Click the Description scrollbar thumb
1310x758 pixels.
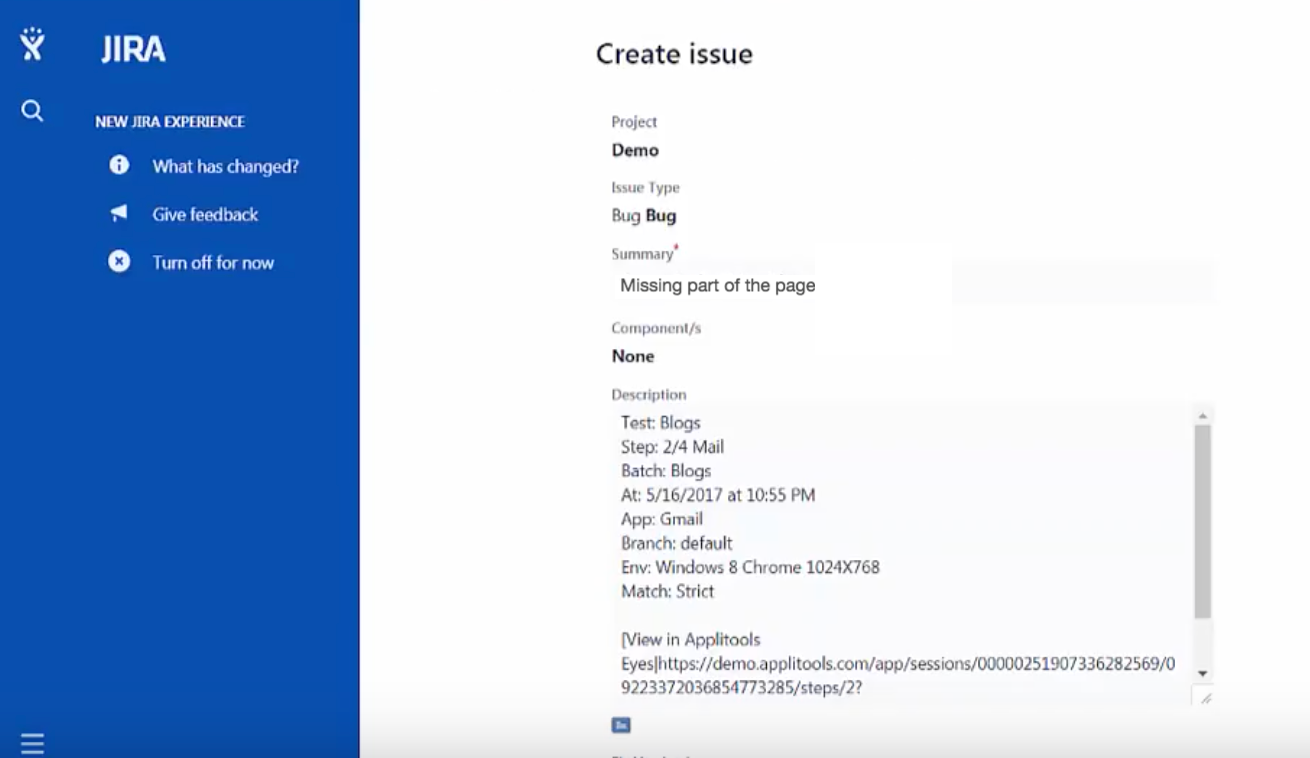1203,521
